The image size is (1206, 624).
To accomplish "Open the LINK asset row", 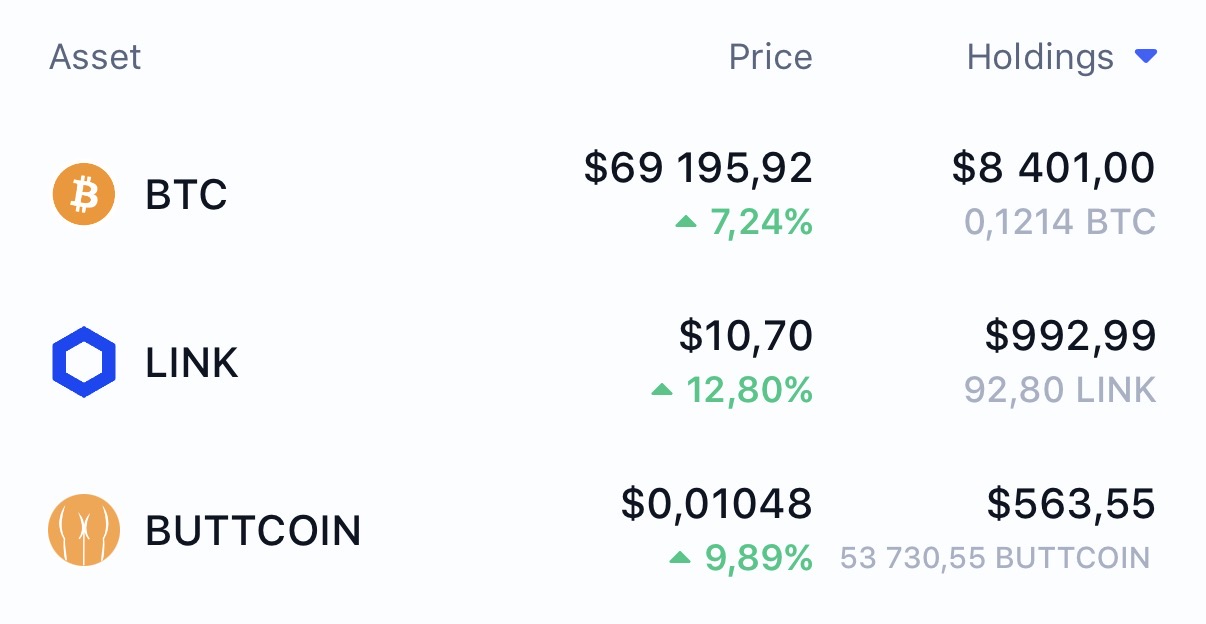I will point(603,362).
